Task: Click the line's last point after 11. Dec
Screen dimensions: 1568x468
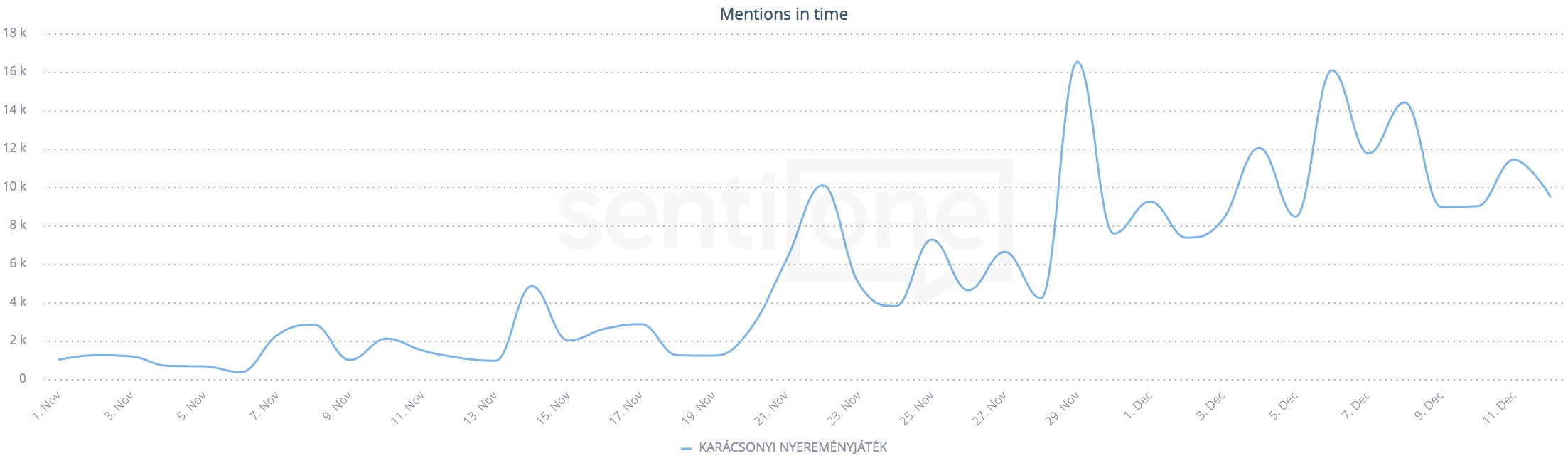Action: pos(1550,196)
